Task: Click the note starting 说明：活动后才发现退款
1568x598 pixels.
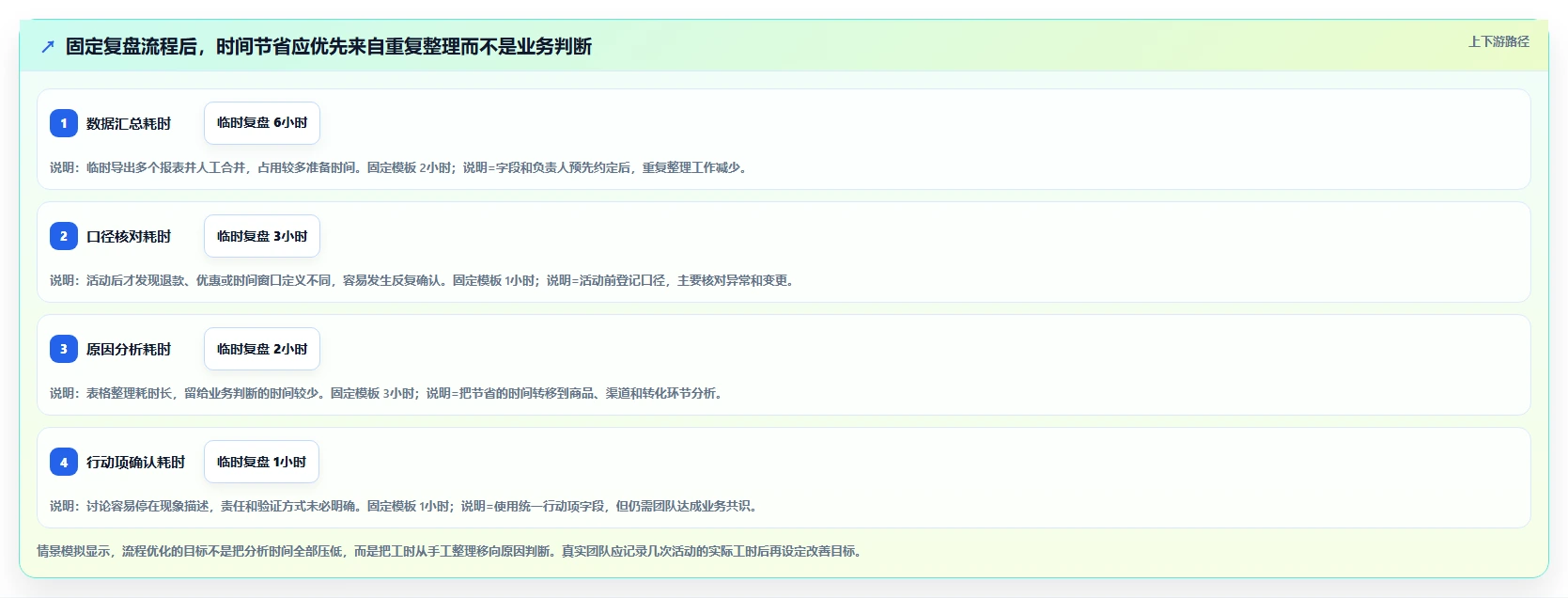Action: 424,280
